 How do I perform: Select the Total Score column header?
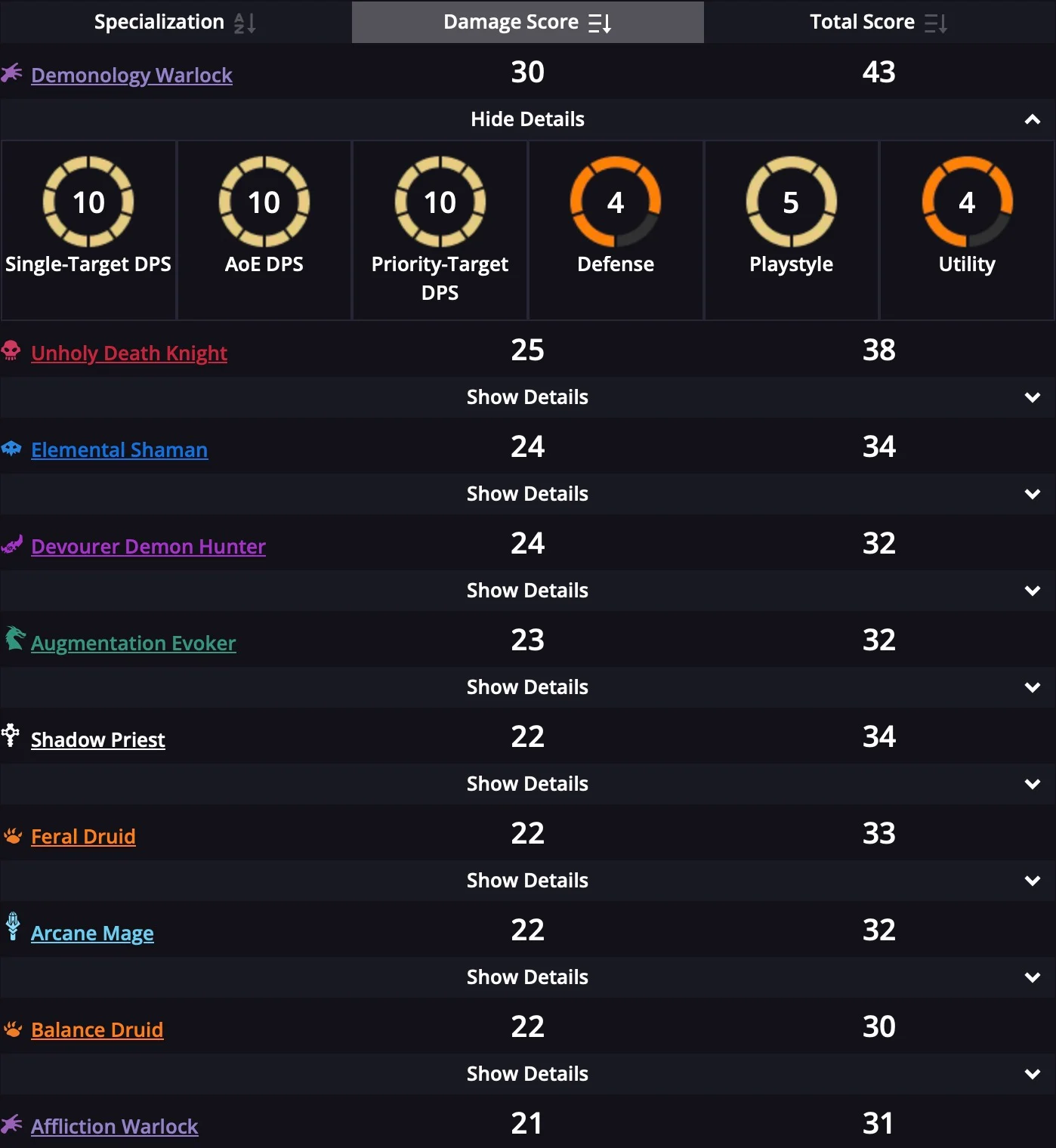pyautogui.click(x=862, y=22)
